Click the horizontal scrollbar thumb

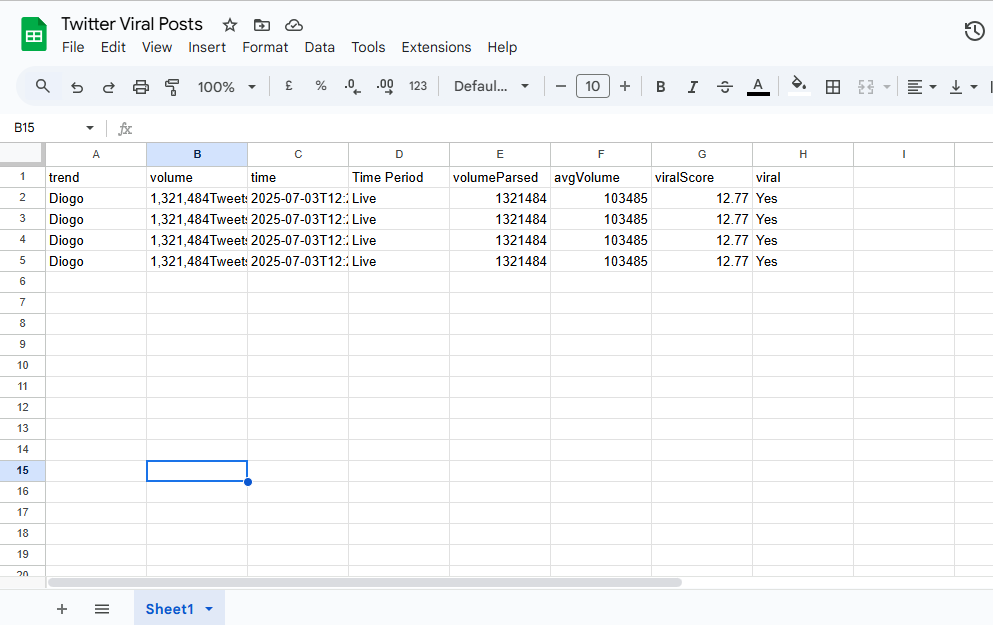[x=365, y=582]
